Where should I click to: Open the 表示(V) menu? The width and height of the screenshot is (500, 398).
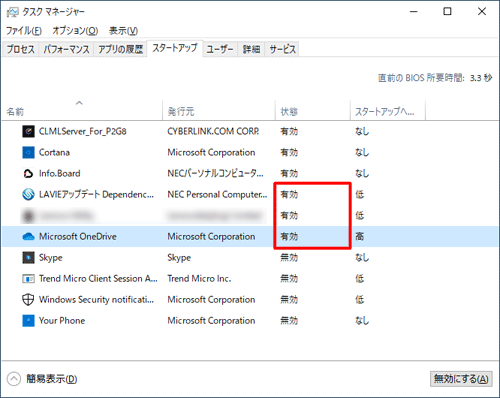(123, 31)
